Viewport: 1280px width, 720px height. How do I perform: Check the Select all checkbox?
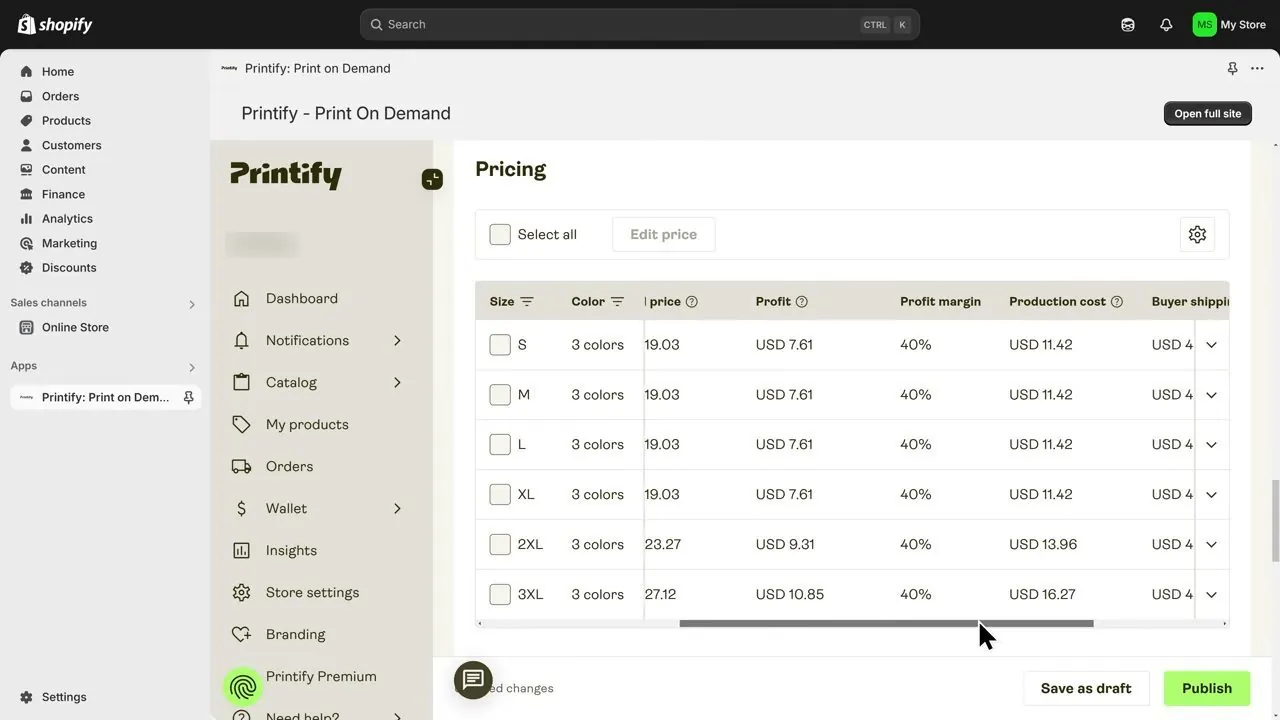pyautogui.click(x=500, y=234)
